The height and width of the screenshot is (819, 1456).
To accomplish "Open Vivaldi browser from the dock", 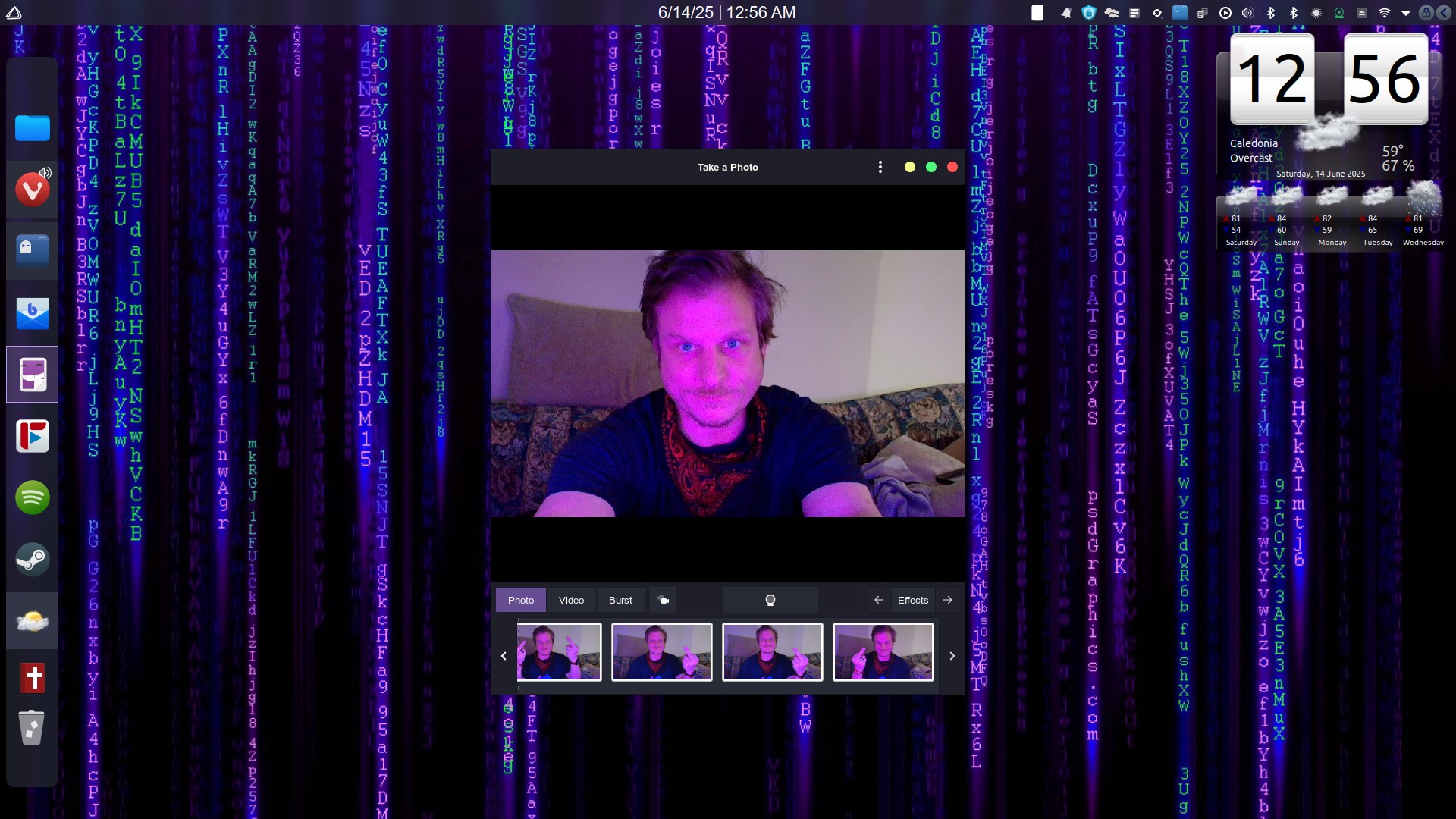I will coord(33,190).
